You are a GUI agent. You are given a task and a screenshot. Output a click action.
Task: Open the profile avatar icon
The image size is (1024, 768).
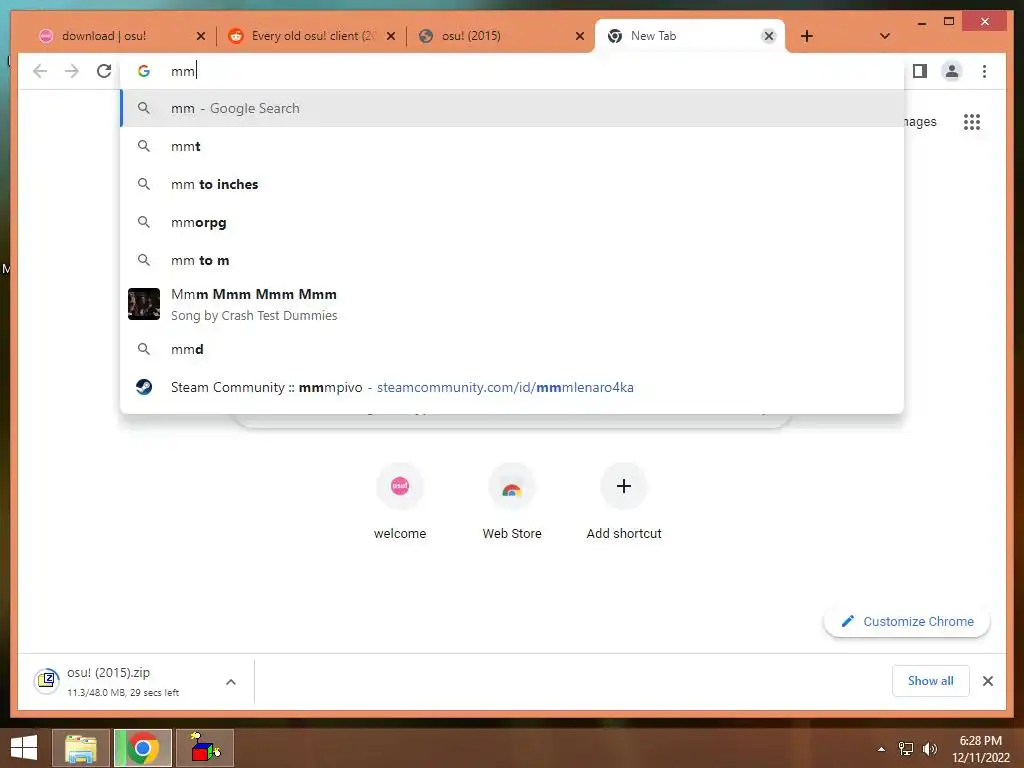click(952, 71)
